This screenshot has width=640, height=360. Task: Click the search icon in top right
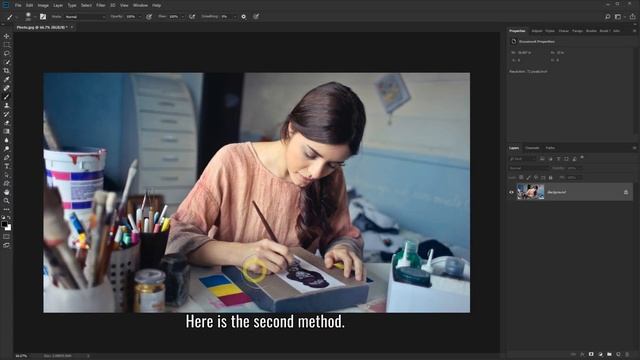(x=607, y=17)
